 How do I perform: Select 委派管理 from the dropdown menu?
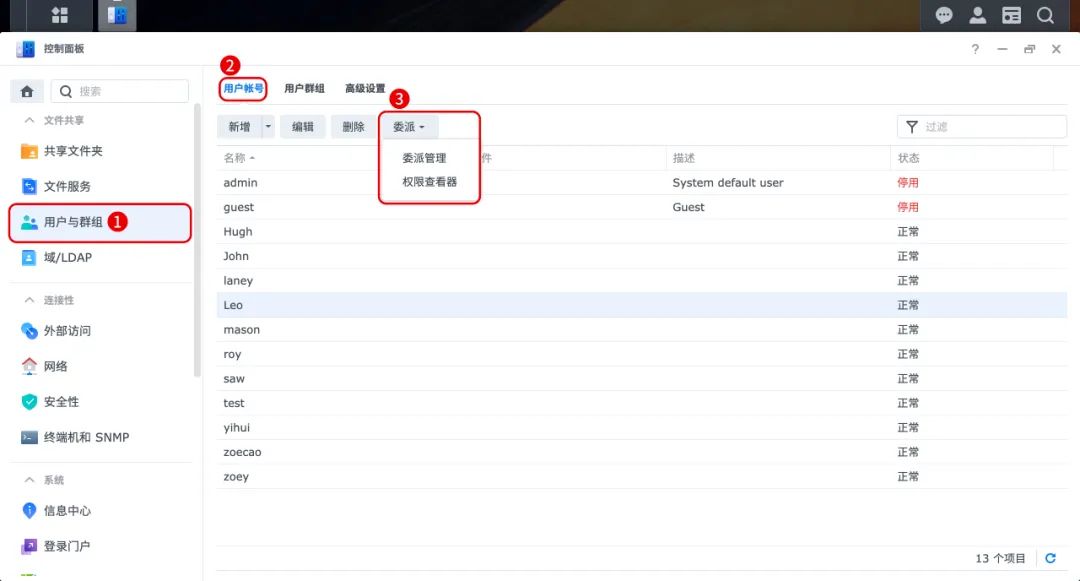pos(424,158)
